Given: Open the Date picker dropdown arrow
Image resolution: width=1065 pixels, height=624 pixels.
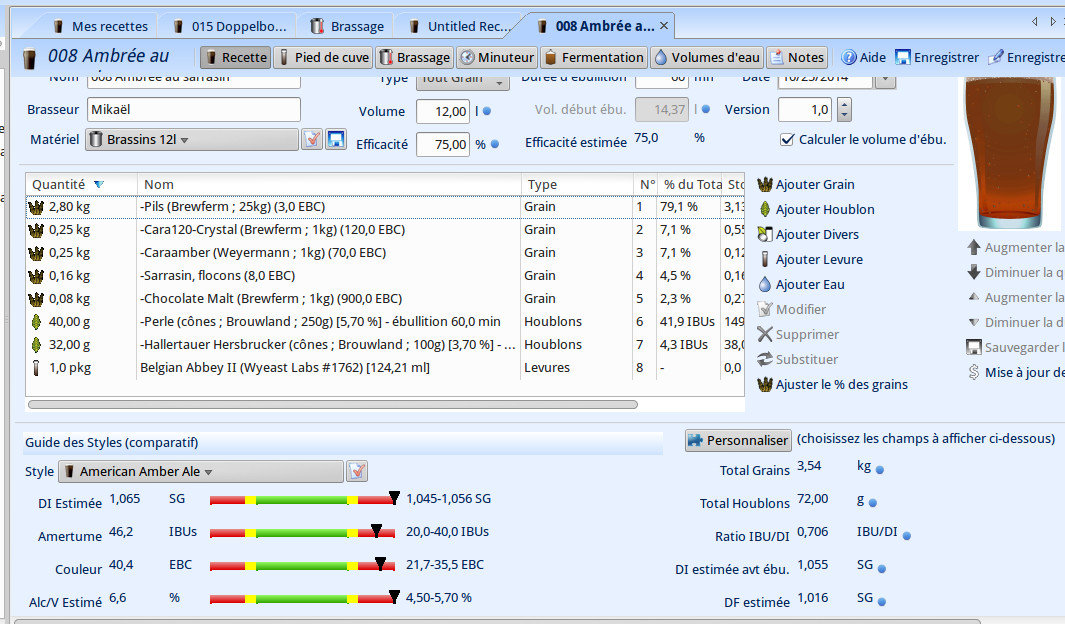Looking at the screenshot, I should point(884,80).
